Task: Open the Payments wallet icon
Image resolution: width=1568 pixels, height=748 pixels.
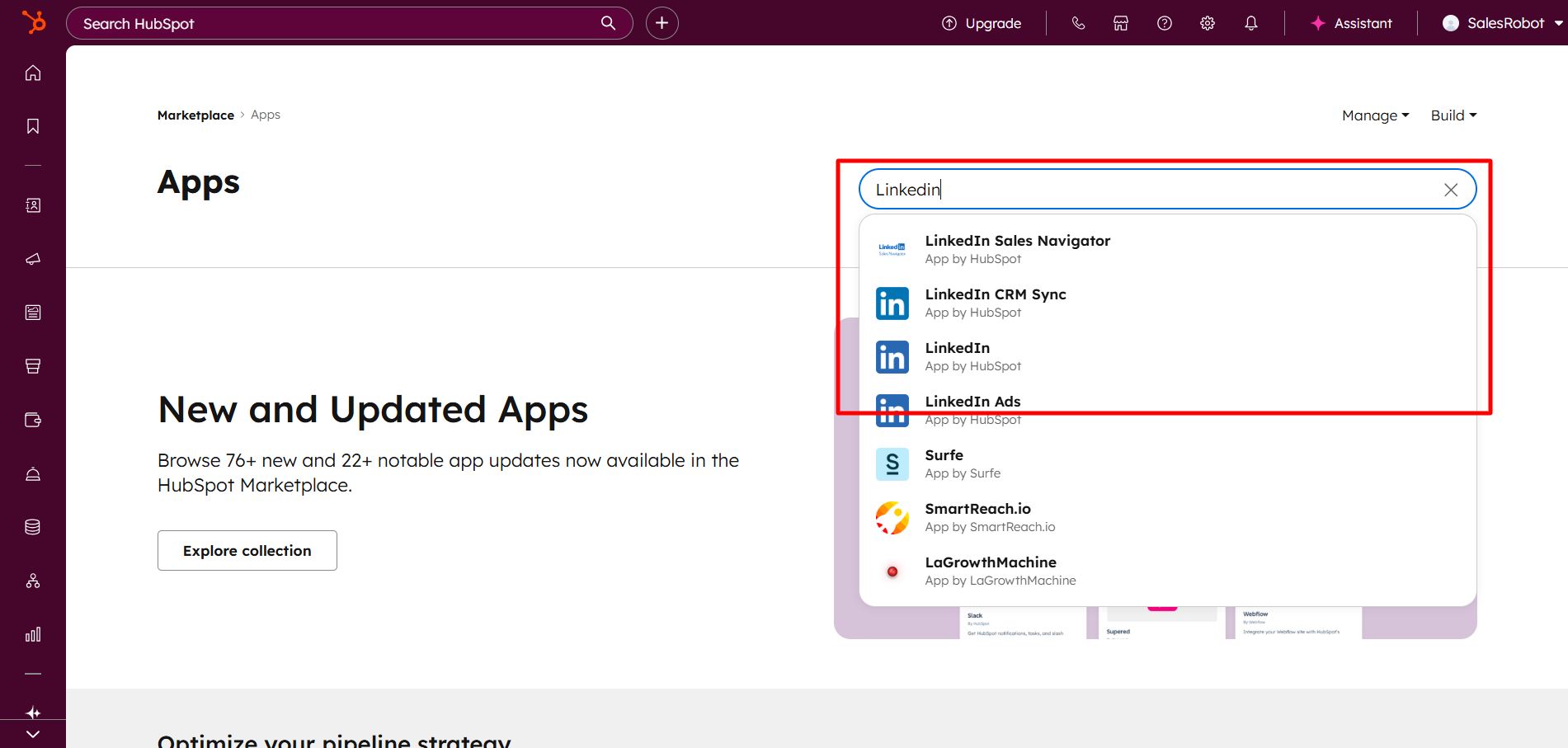Action: coord(33,419)
